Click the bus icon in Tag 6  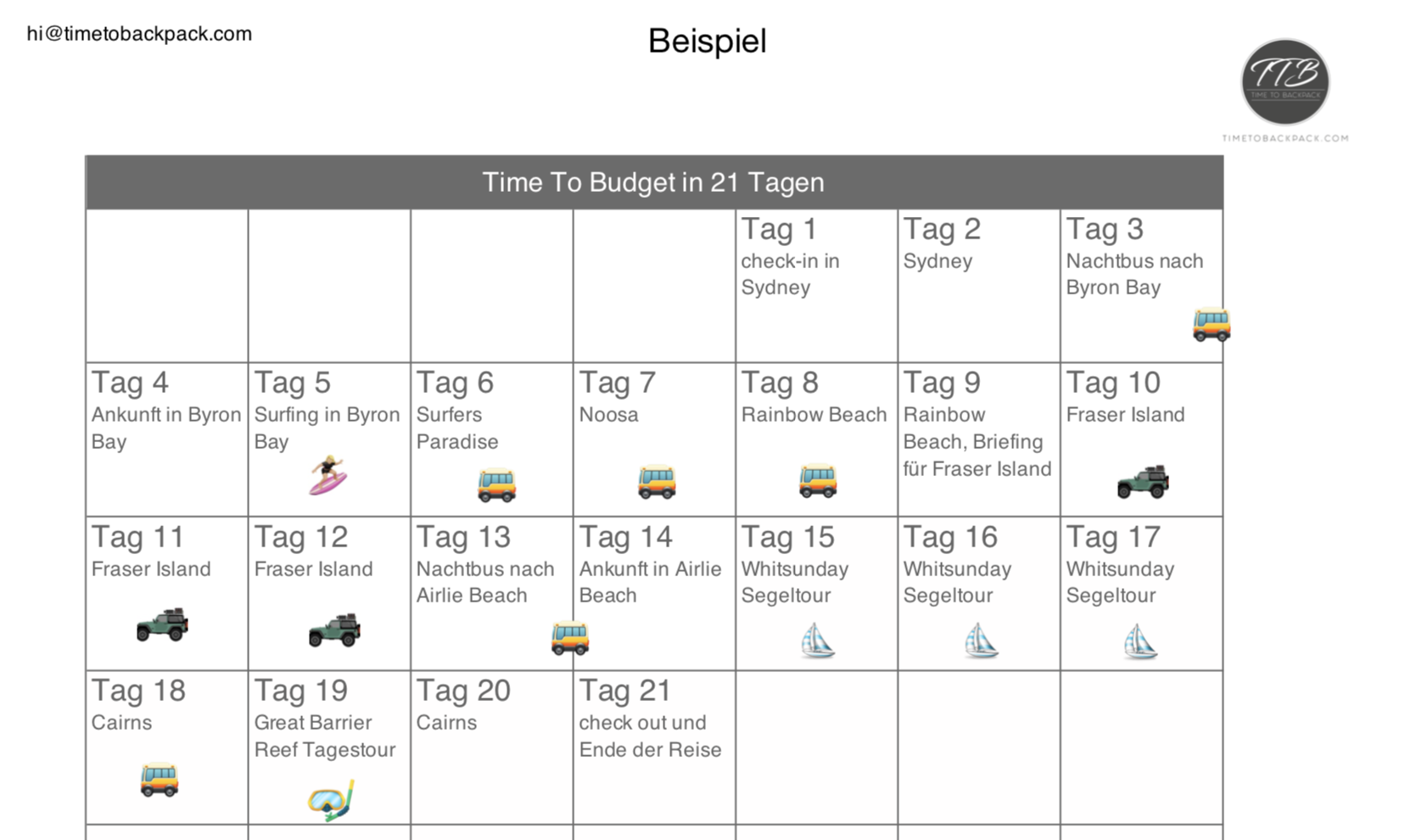495,484
